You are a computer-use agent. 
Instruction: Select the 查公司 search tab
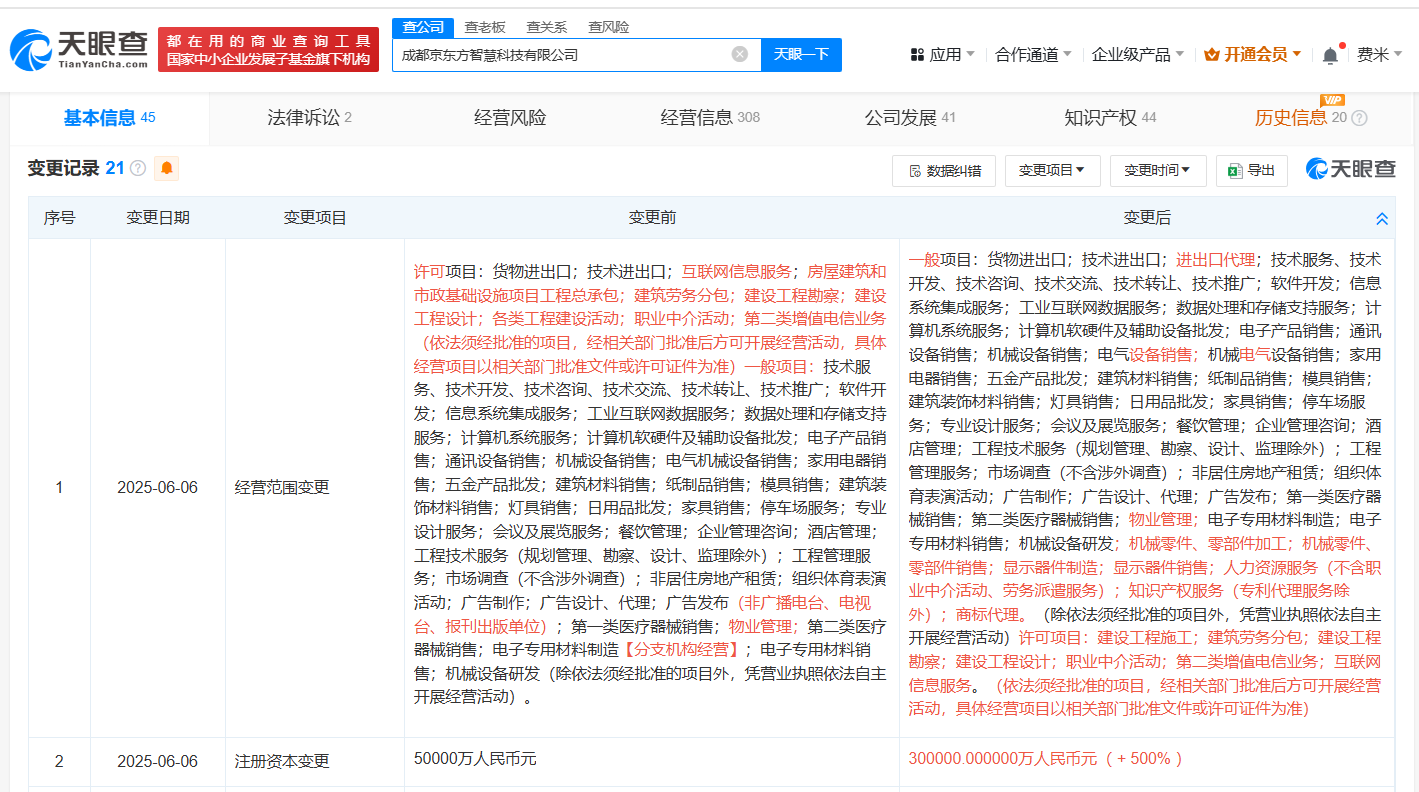tap(423, 27)
